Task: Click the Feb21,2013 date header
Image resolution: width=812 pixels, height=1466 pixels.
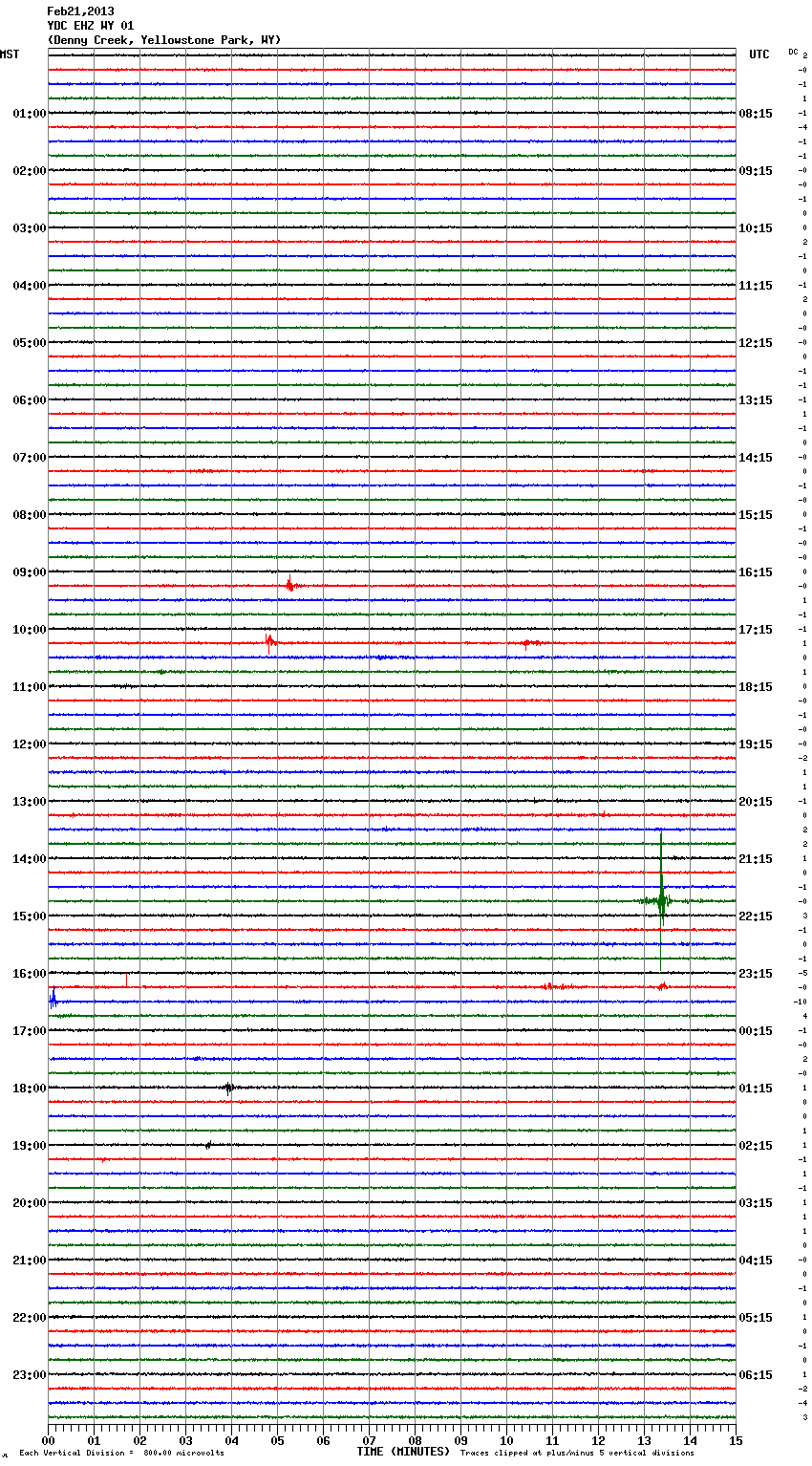Action: pyautogui.click(x=80, y=11)
